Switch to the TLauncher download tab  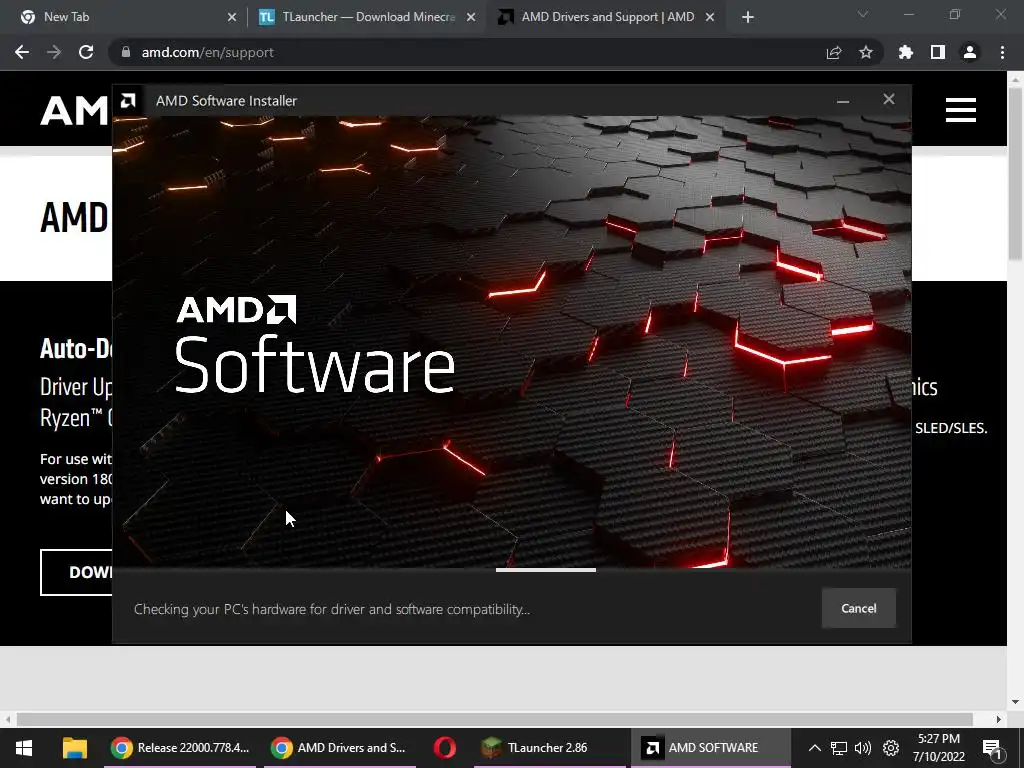click(x=368, y=17)
